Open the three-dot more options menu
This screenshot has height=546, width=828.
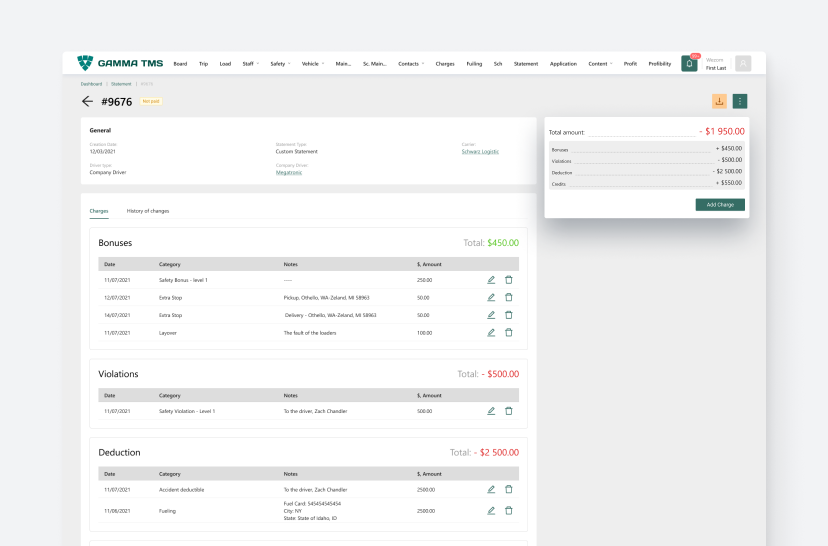[740, 101]
